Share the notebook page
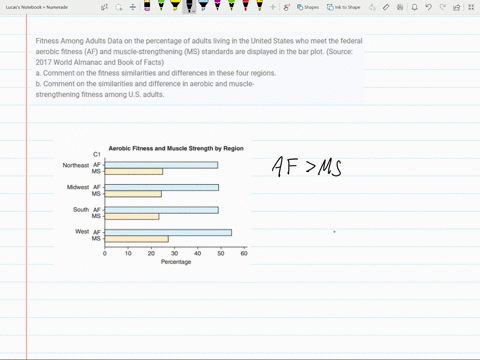Image resolution: width=480 pixels, height=360 pixels. (457, 7)
